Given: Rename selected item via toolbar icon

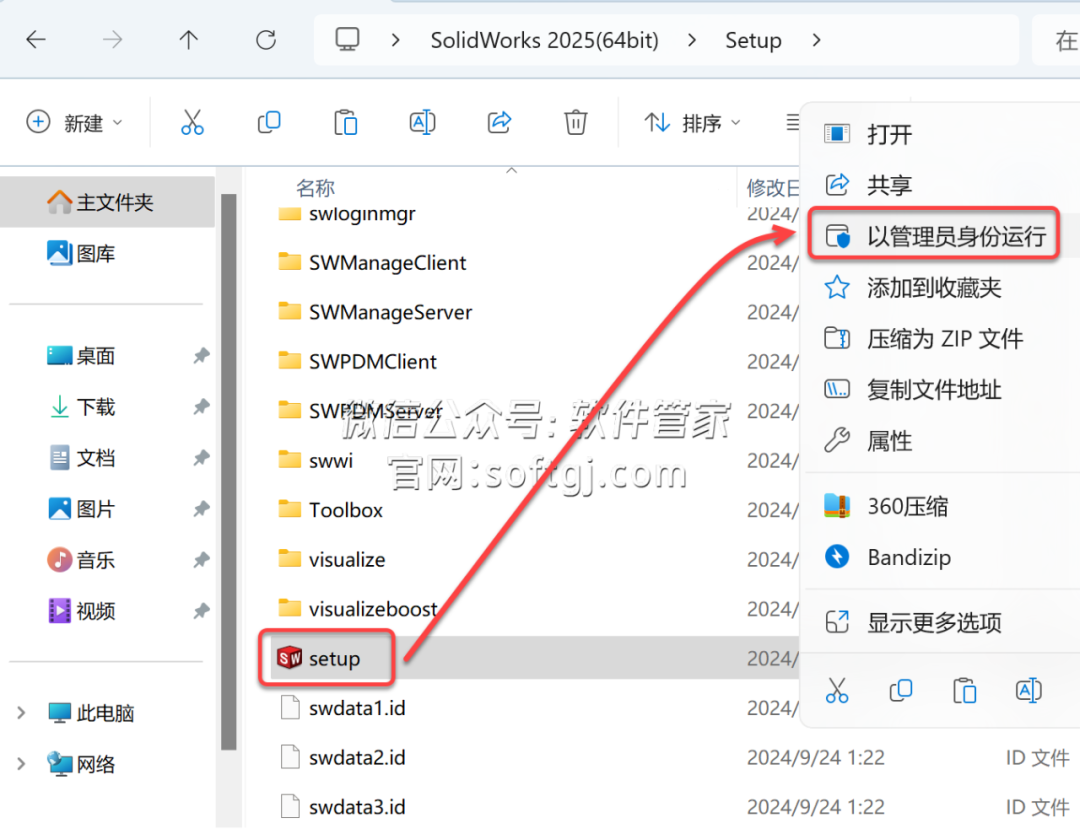Looking at the screenshot, I should click(422, 123).
